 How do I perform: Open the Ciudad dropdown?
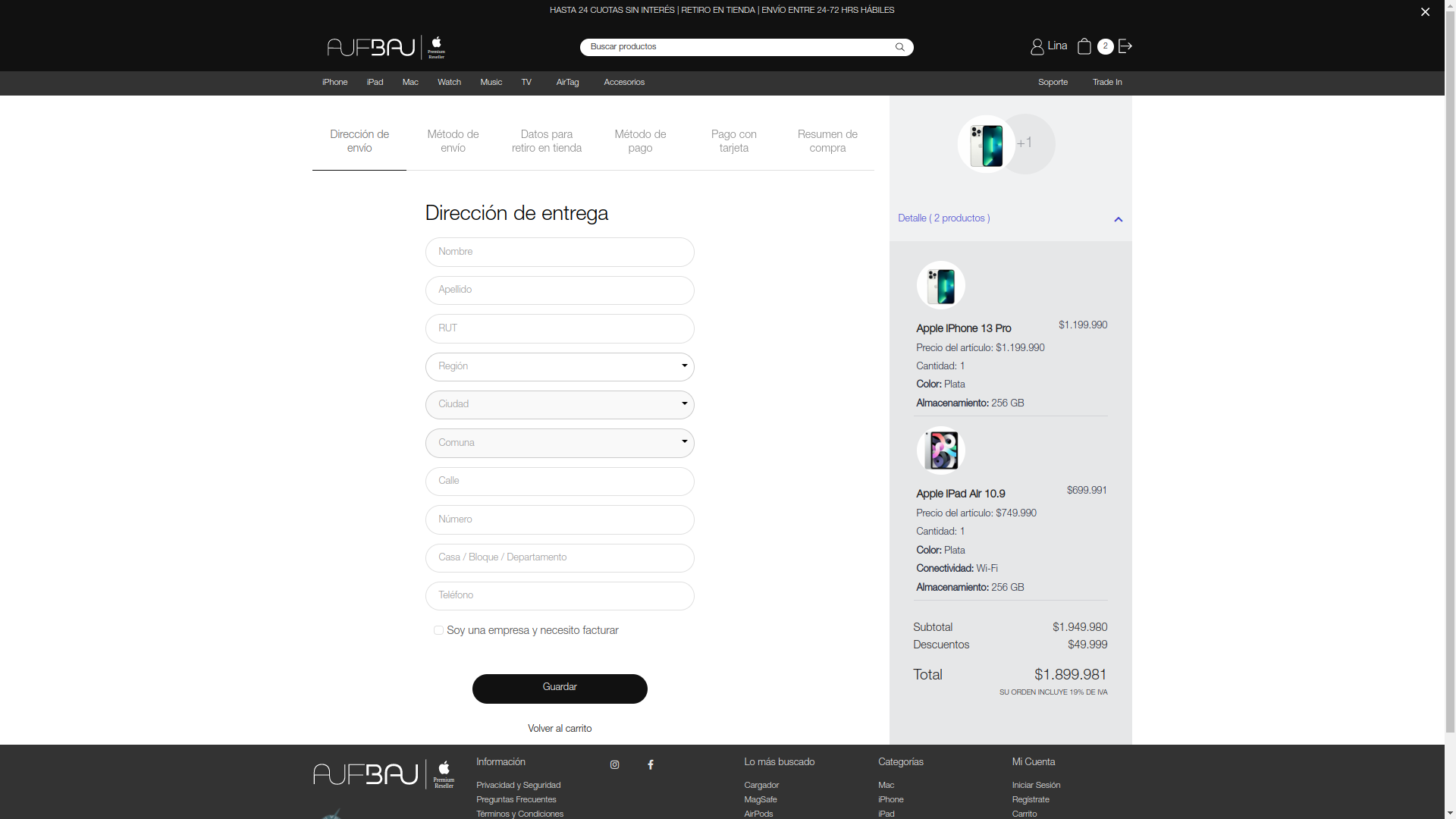[x=560, y=405]
